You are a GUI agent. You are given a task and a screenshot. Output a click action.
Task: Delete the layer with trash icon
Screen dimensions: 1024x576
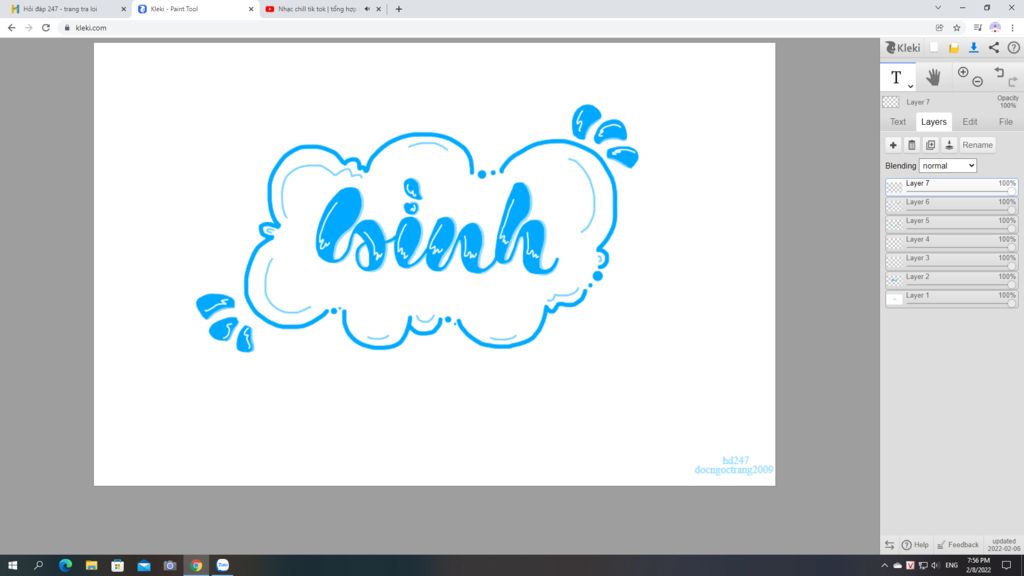click(x=912, y=145)
